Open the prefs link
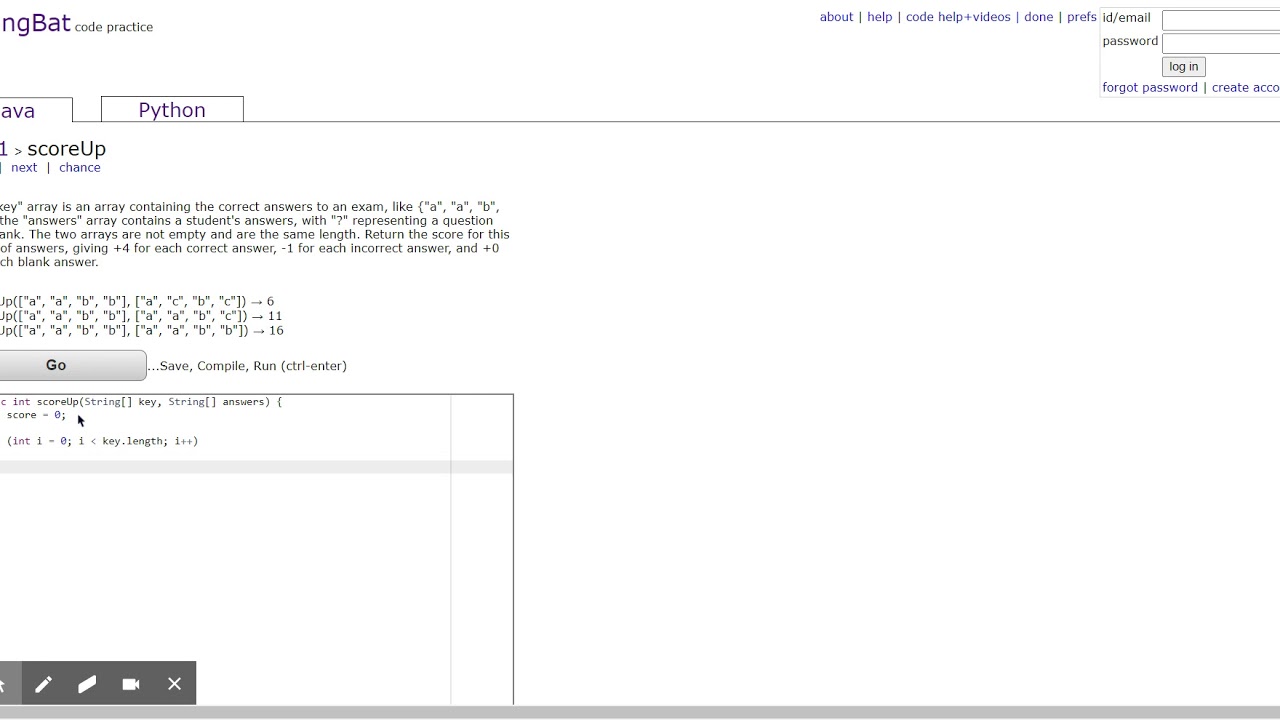This screenshot has height=720, width=1280. (1081, 17)
